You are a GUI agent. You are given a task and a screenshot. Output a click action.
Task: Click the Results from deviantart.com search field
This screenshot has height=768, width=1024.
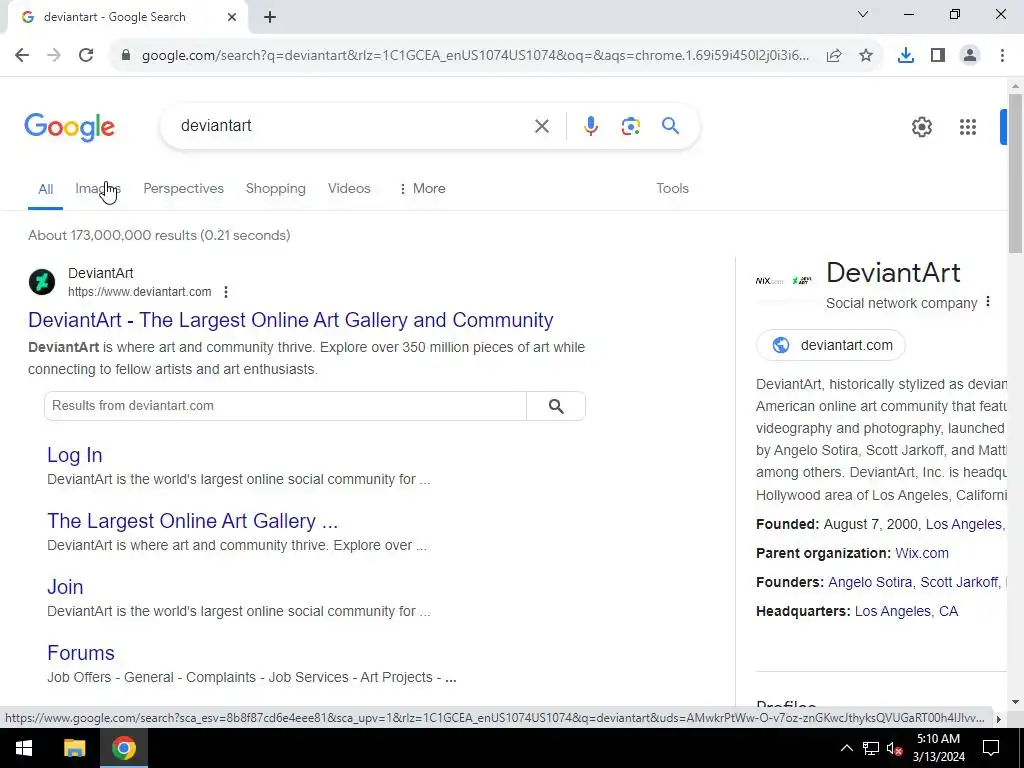[285, 406]
